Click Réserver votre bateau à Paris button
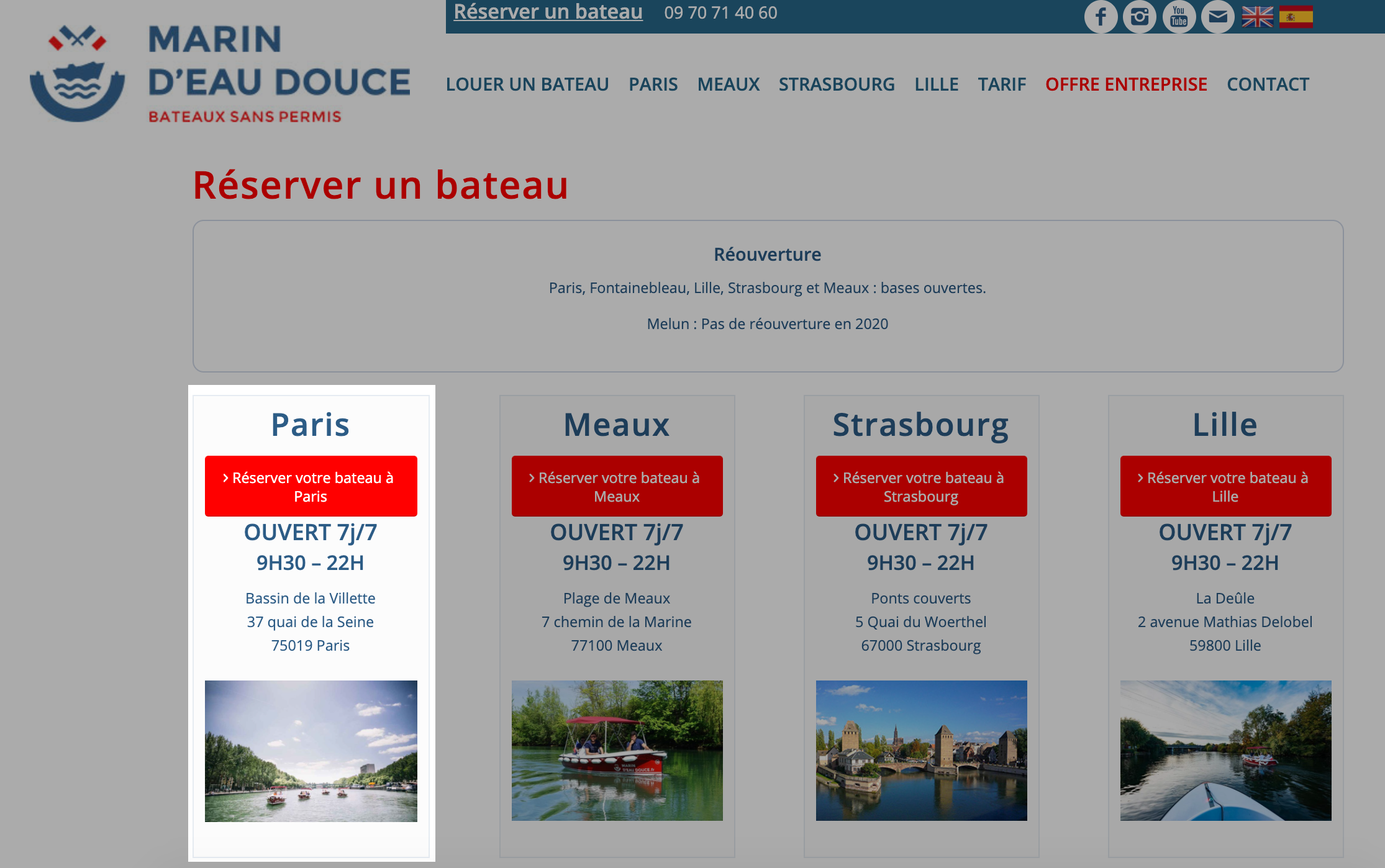The width and height of the screenshot is (1385, 868). [311, 486]
